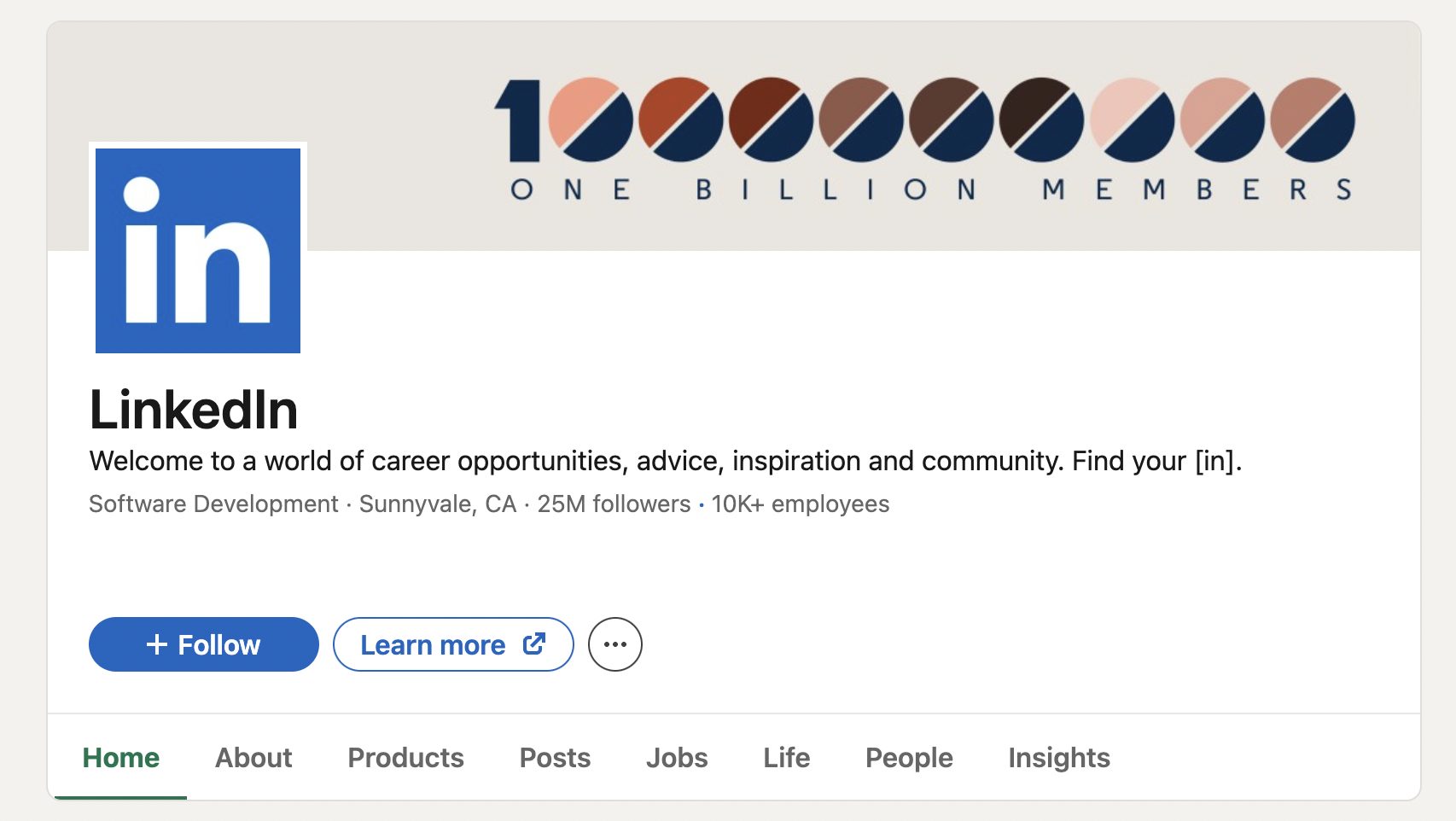The width and height of the screenshot is (1456, 821).
Task: Click the One Billion Members banner image
Action: (x=922, y=137)
